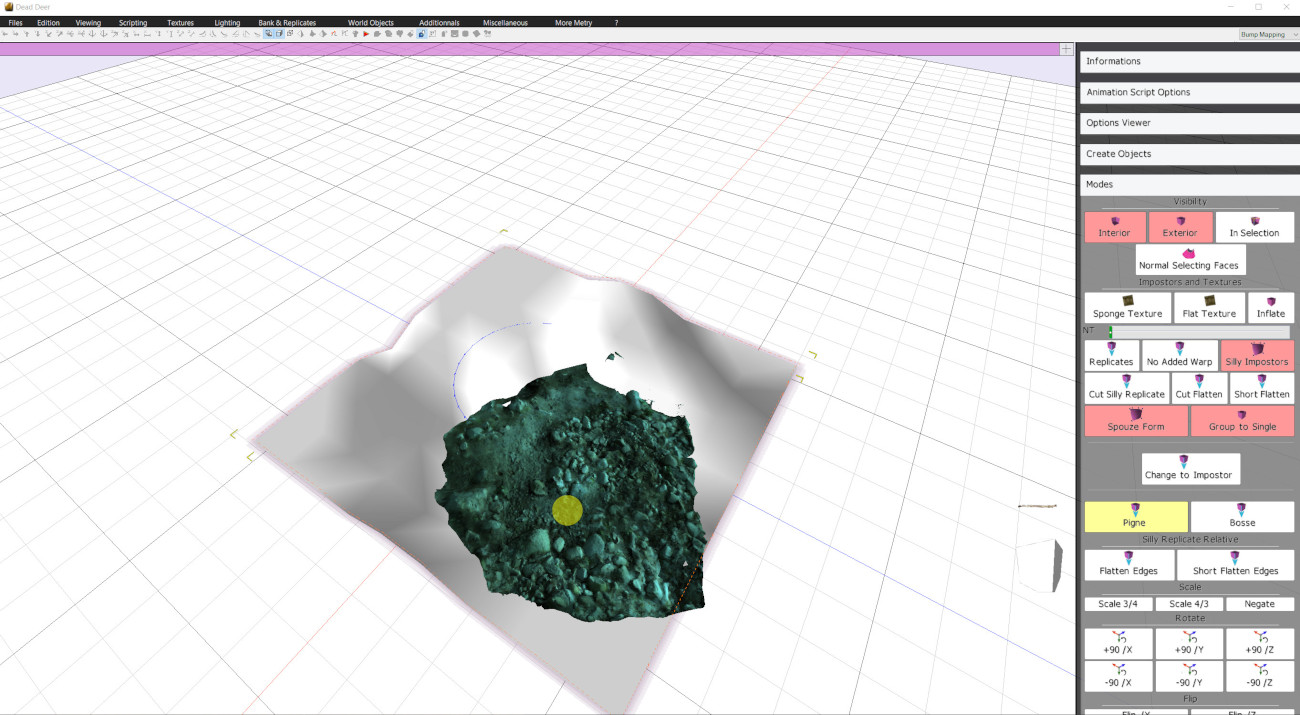Expand the Informations panel
The width and height of the screenshot is (1300, 715).
tap(1190, 61)
